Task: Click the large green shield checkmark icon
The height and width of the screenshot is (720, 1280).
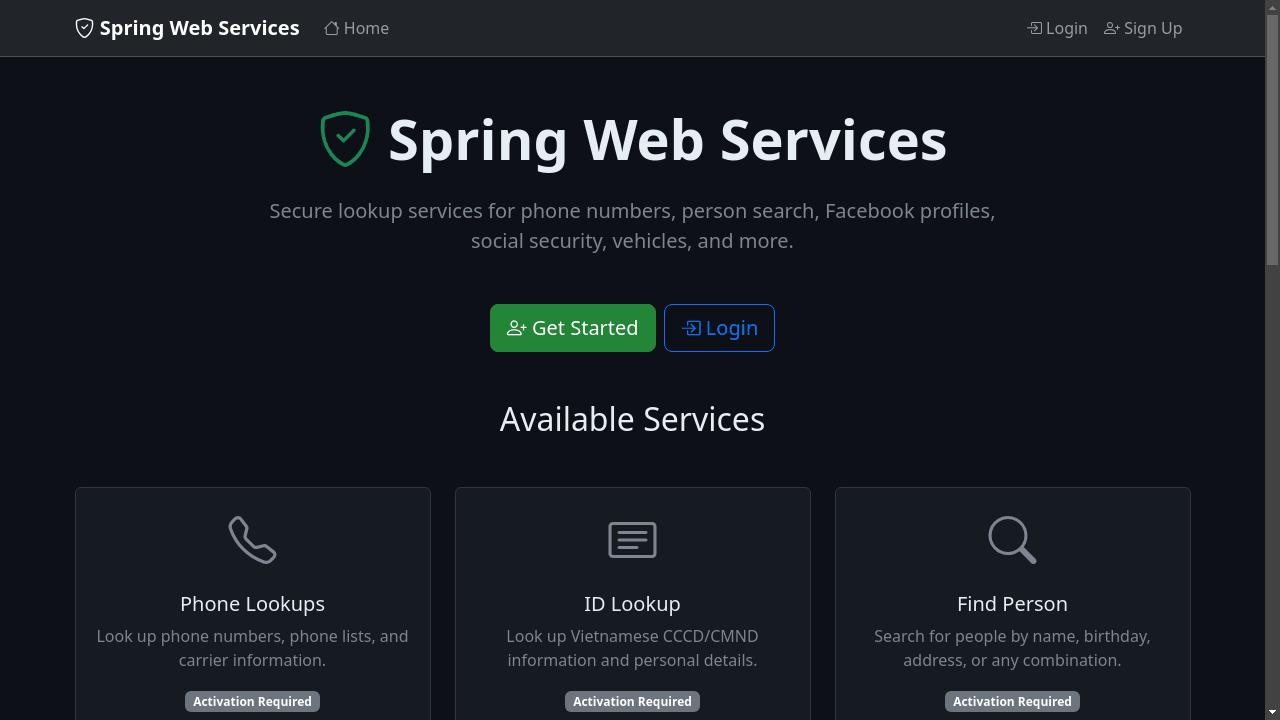Action: coord(345,139)
